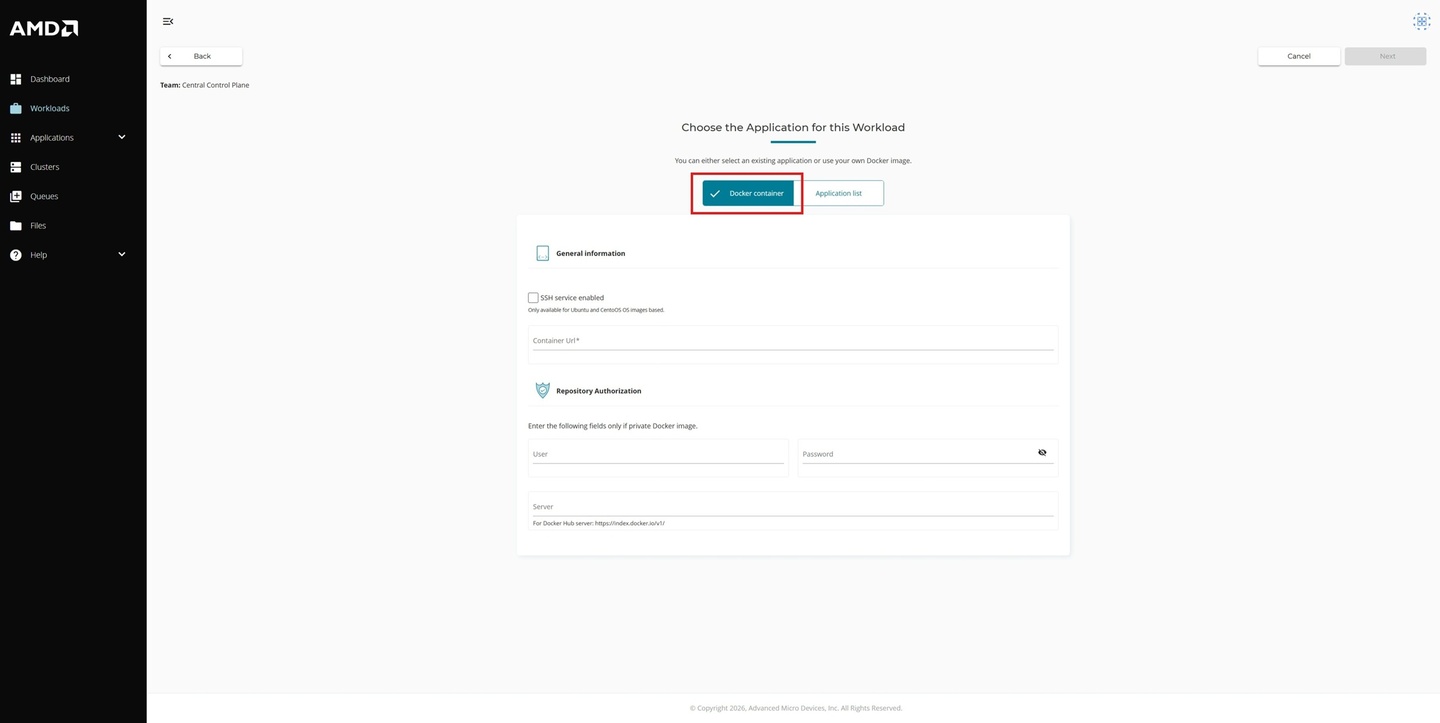The image size is (1440, 723).
Task: Toggle password visibility eye icon
Action: (1042, 453)
